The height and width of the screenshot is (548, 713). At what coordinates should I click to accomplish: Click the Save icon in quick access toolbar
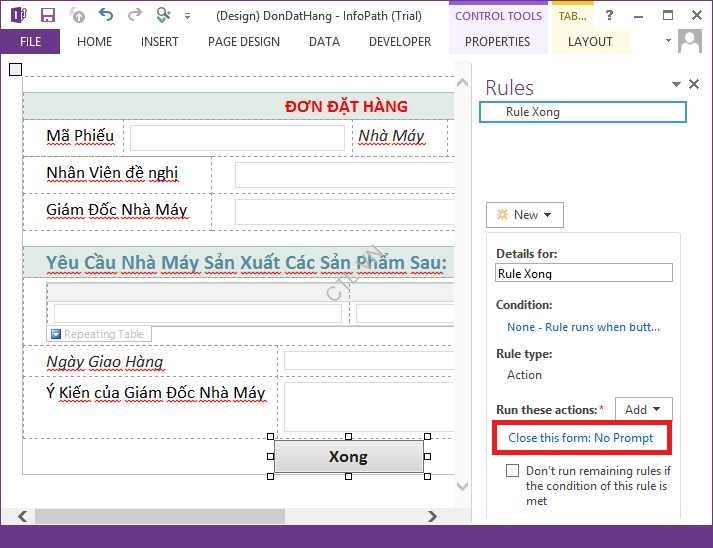click(x=47, y=15)
